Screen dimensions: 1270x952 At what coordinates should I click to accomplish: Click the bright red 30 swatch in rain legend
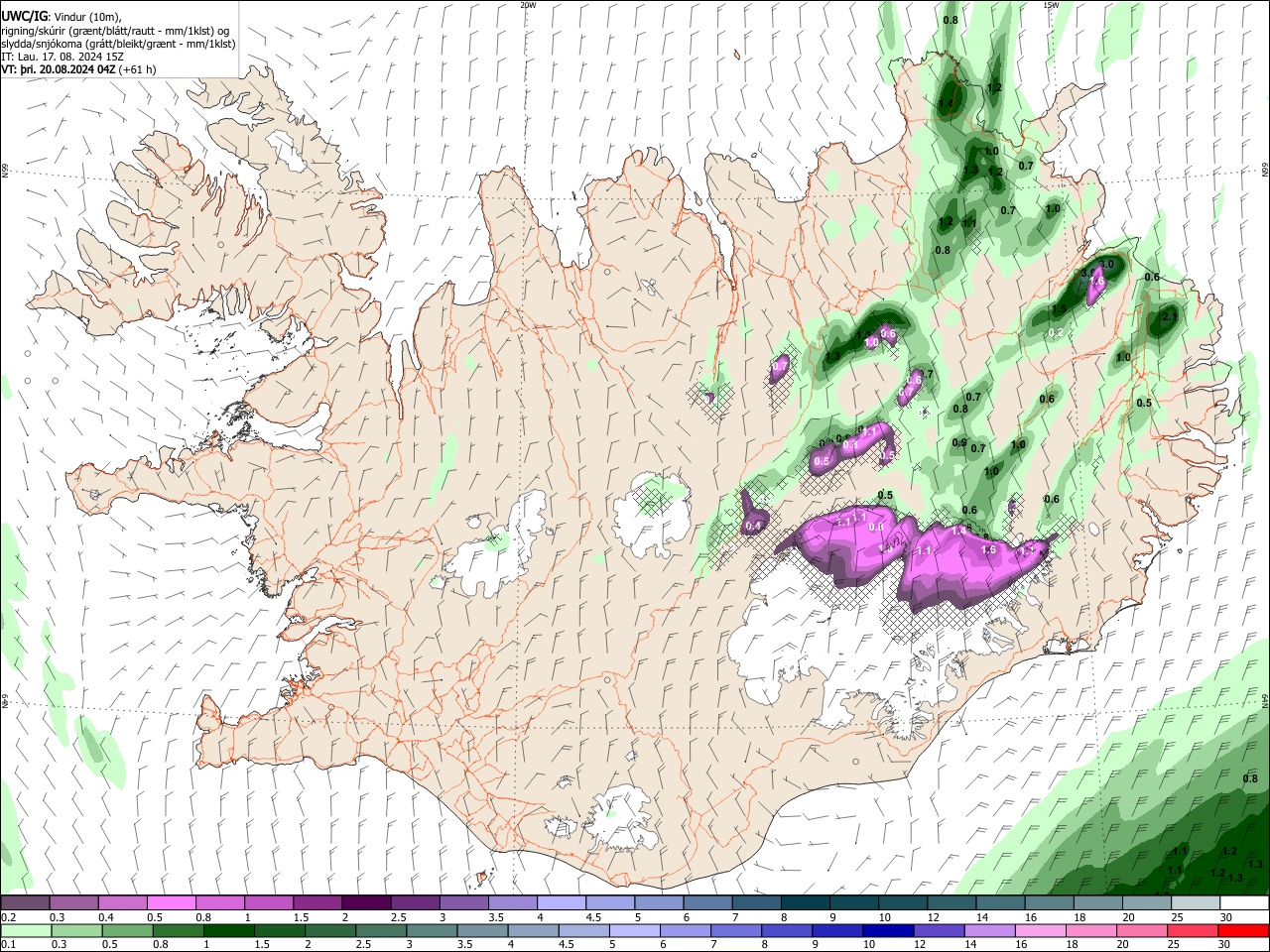tap(1244, 930)
